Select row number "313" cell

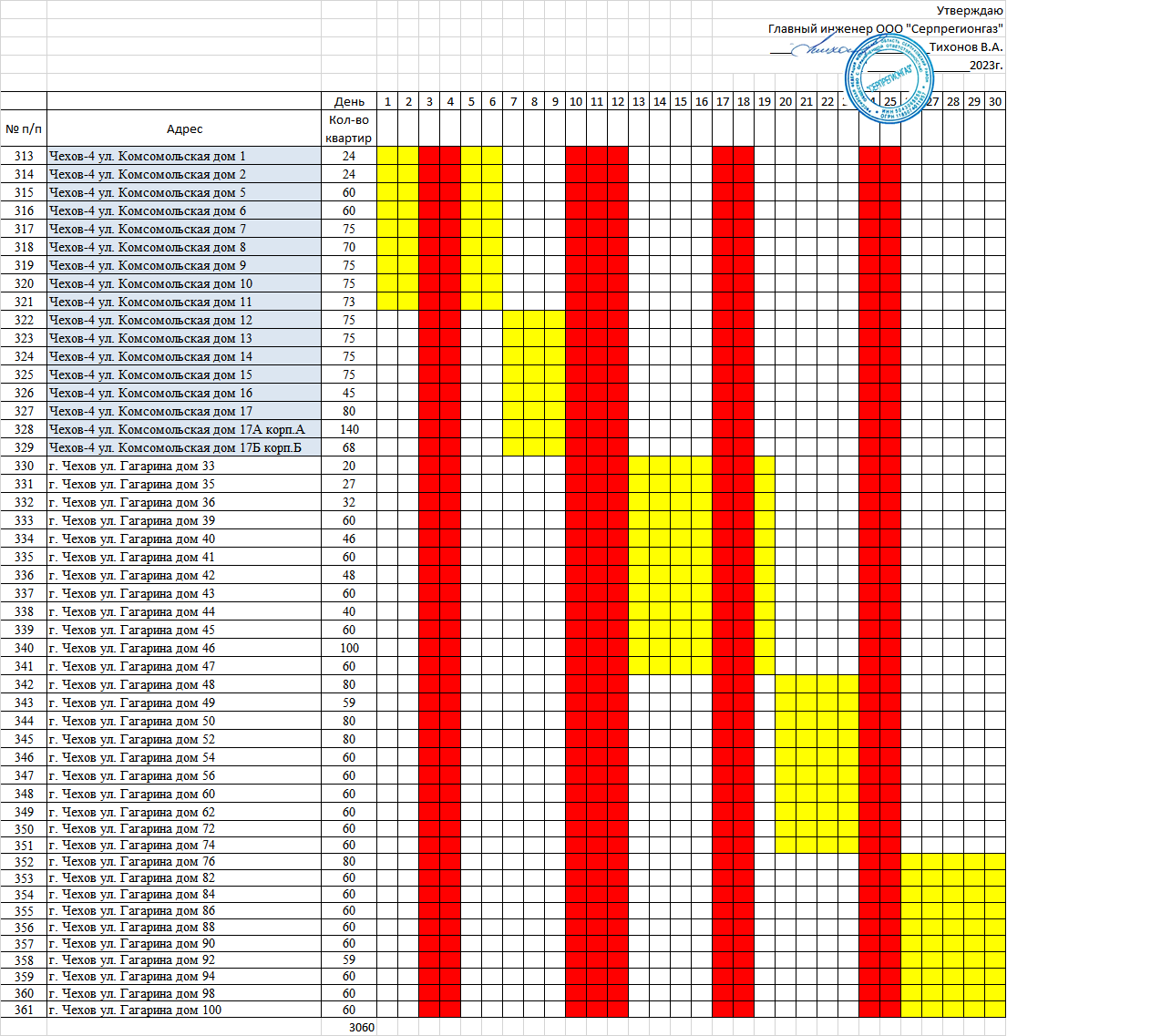tap(24, 156)
